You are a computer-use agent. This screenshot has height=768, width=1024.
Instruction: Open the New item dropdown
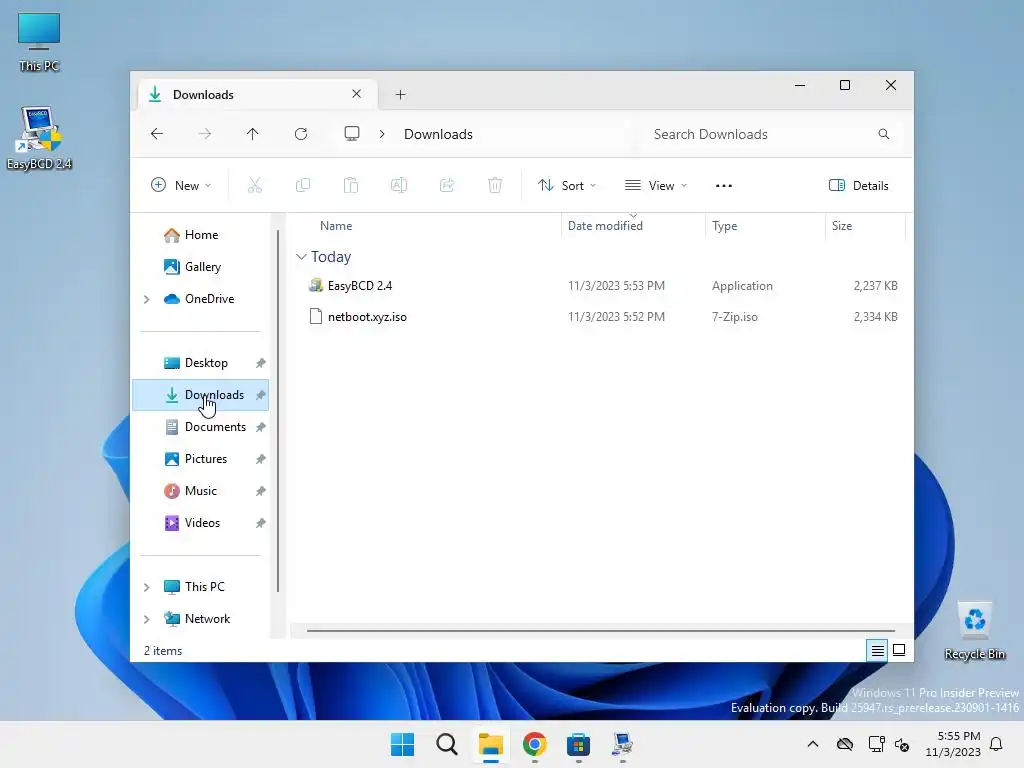tap(181, 185)
